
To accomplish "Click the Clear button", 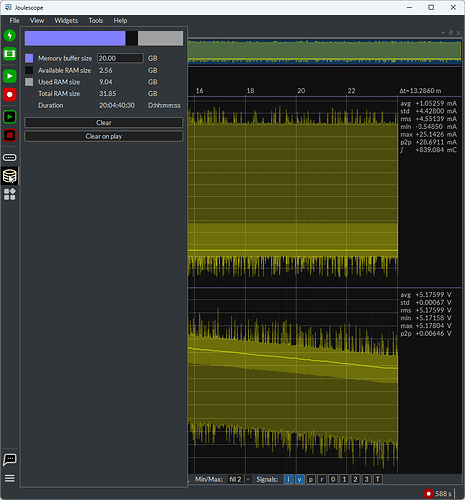I will (104, 123).
